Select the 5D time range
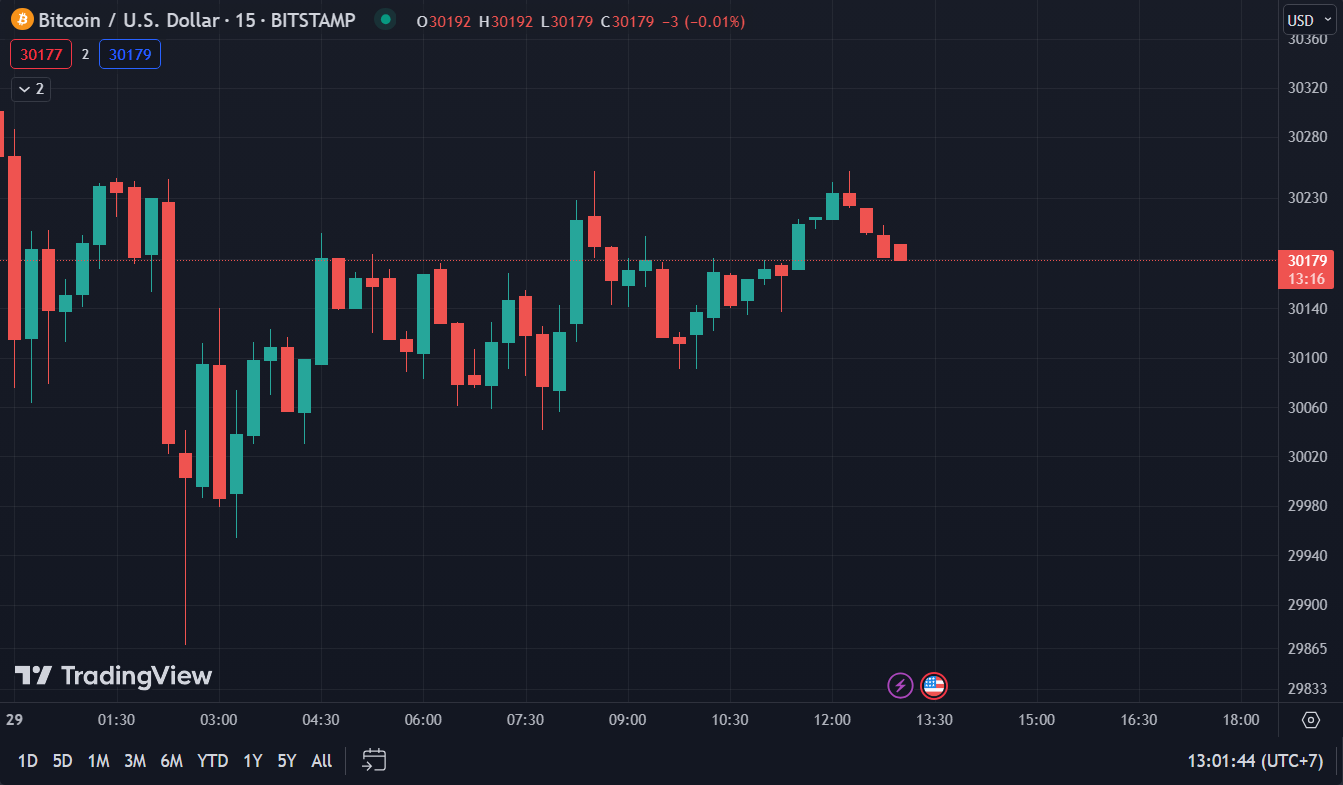The width and height of the screenshot is (1343, 785). point(62,761)
